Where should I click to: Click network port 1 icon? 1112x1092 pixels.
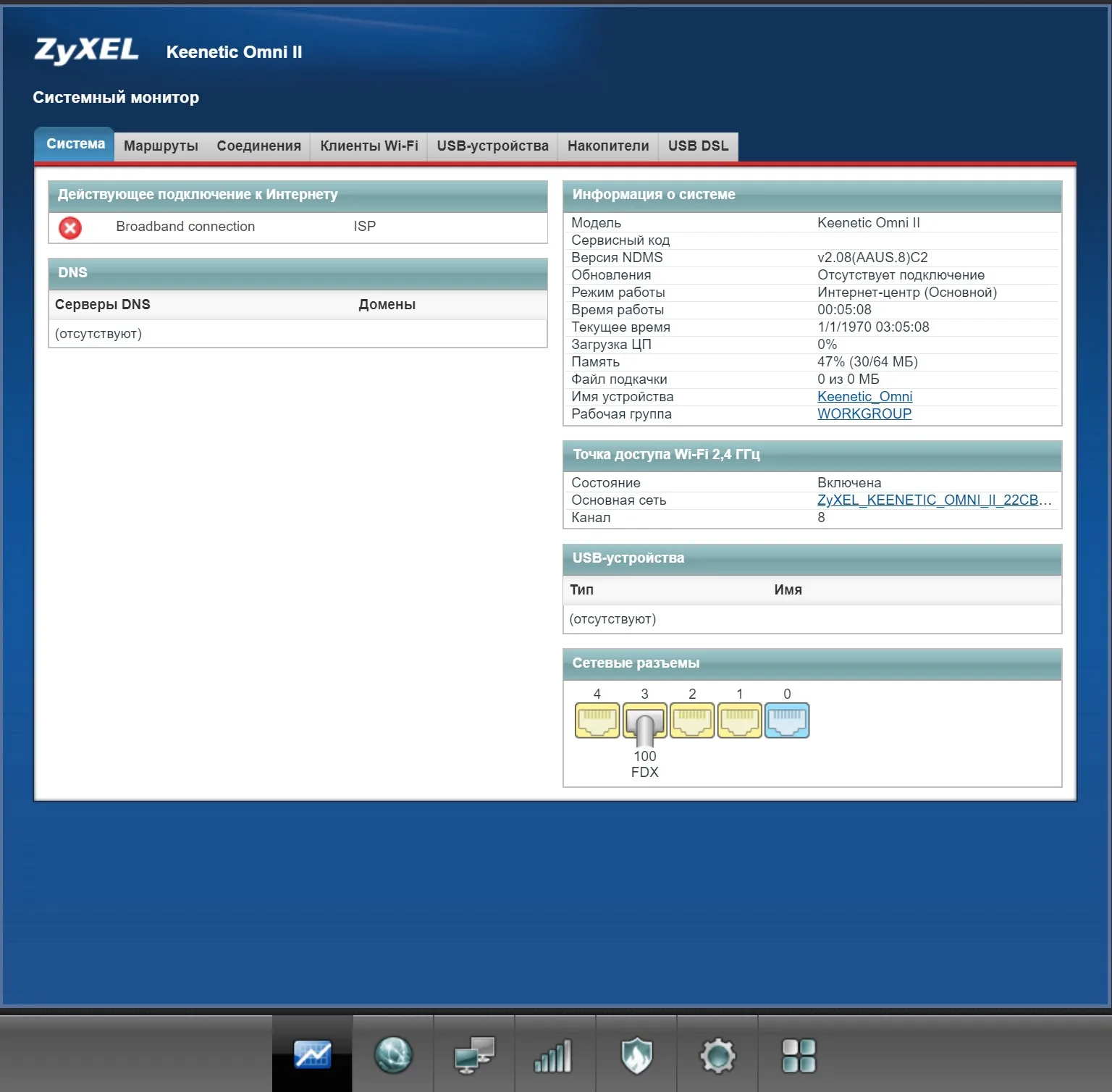tap(740, 721)
